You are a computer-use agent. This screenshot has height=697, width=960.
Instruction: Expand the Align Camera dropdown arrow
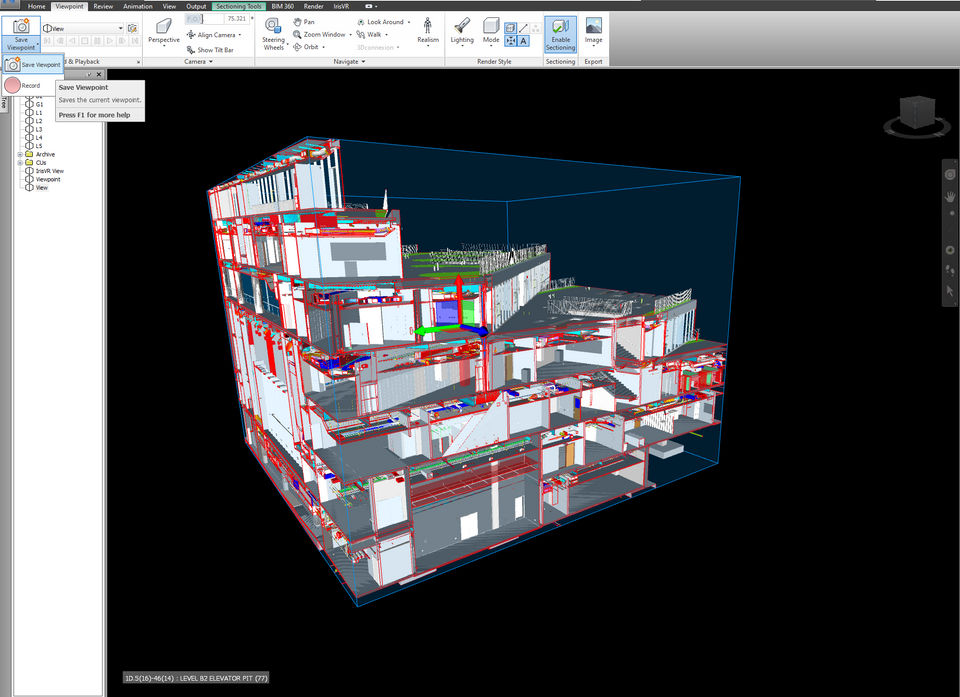(x=239, y=35)
